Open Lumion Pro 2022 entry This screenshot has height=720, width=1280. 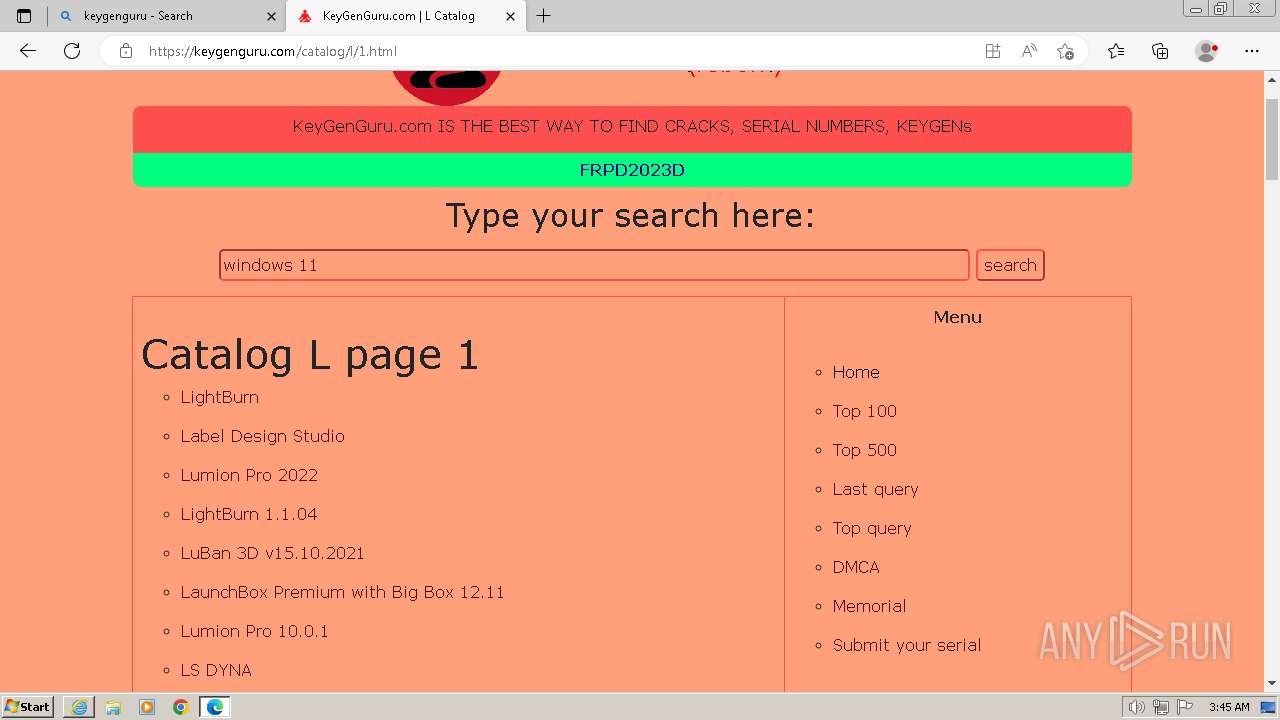point(249,475)
